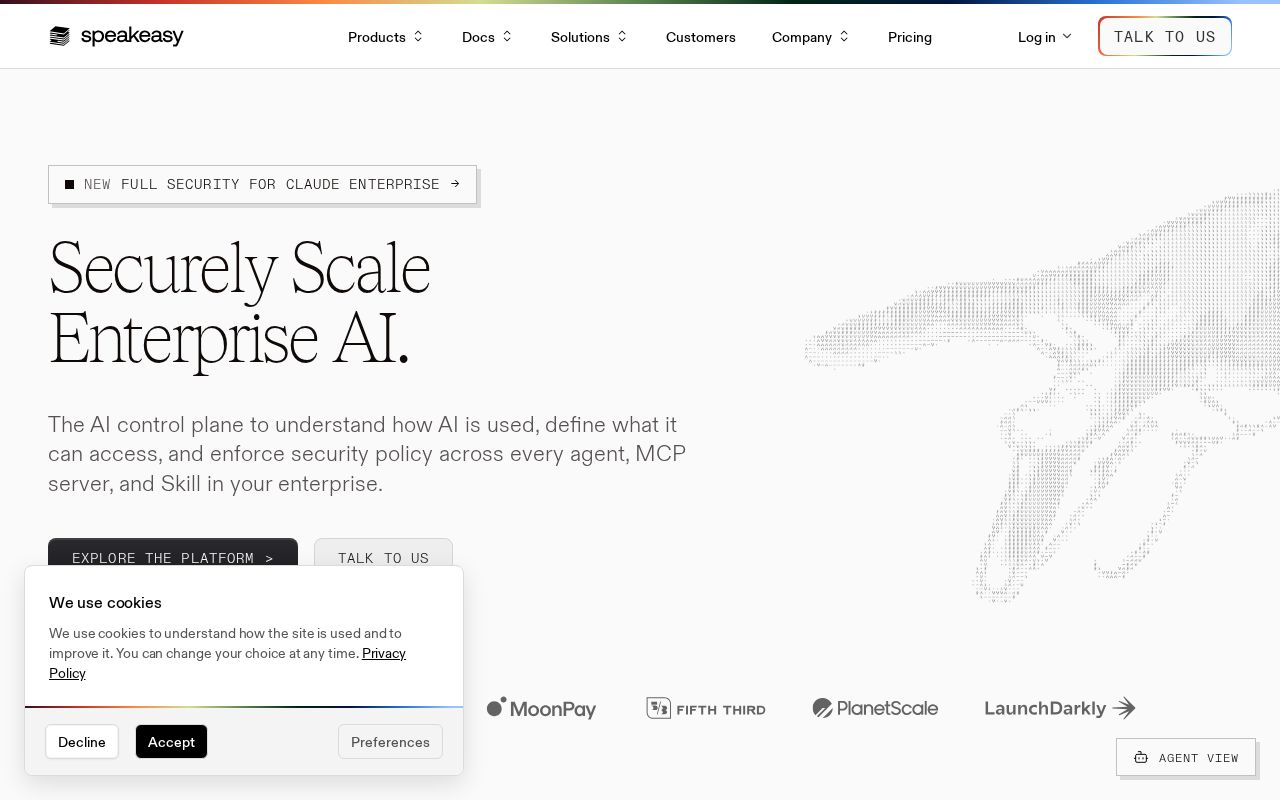Image resolution: width=1280 pixels, height=800 pixels.
Task: Click the Talk To Us header button
Action: (x=1165, y=36)
